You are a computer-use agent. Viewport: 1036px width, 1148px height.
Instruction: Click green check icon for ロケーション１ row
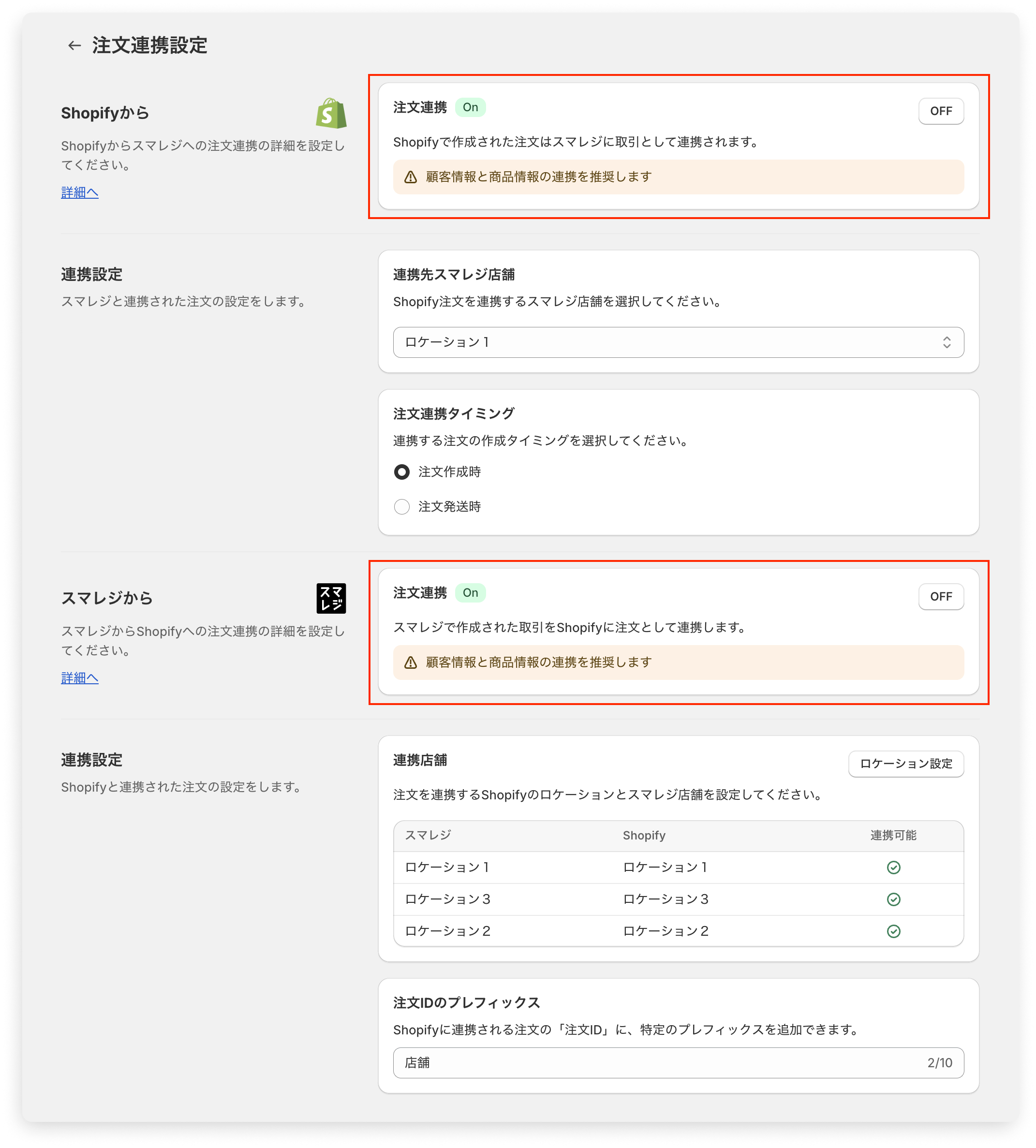(x=894, y=868)
